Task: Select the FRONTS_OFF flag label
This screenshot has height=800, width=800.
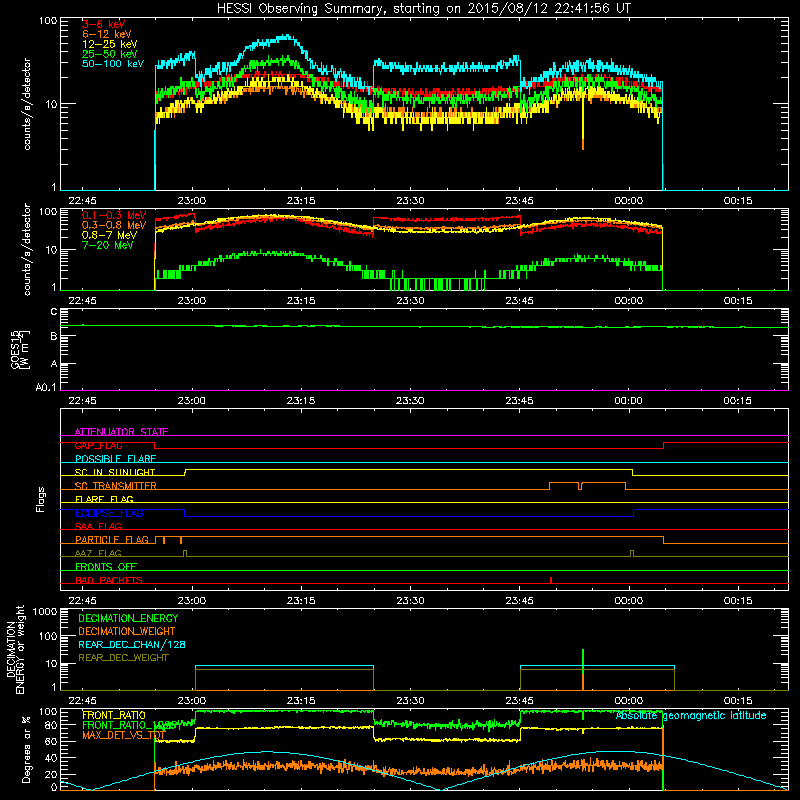Action: (x=106, y=567)
